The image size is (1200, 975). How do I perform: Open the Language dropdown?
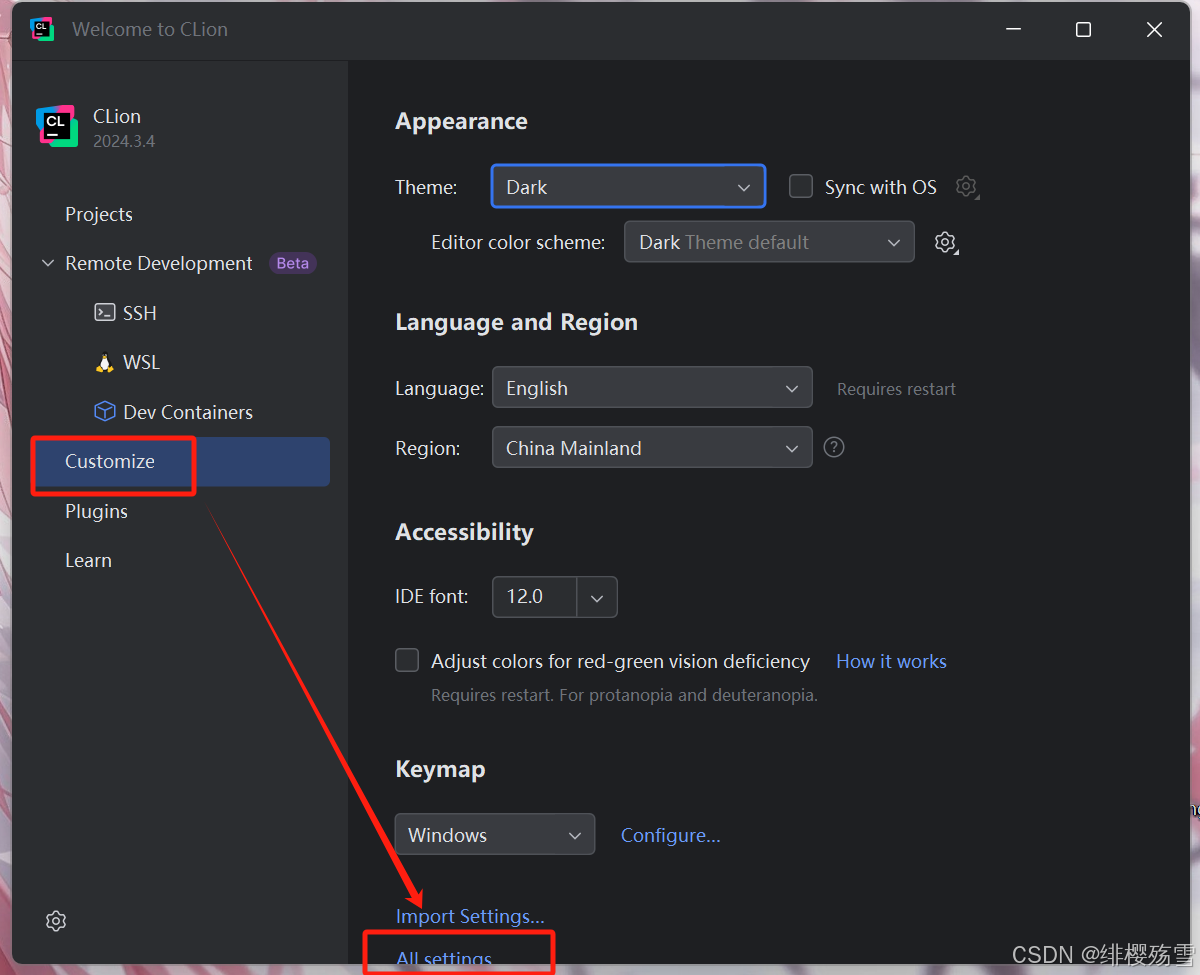[652, 388]
